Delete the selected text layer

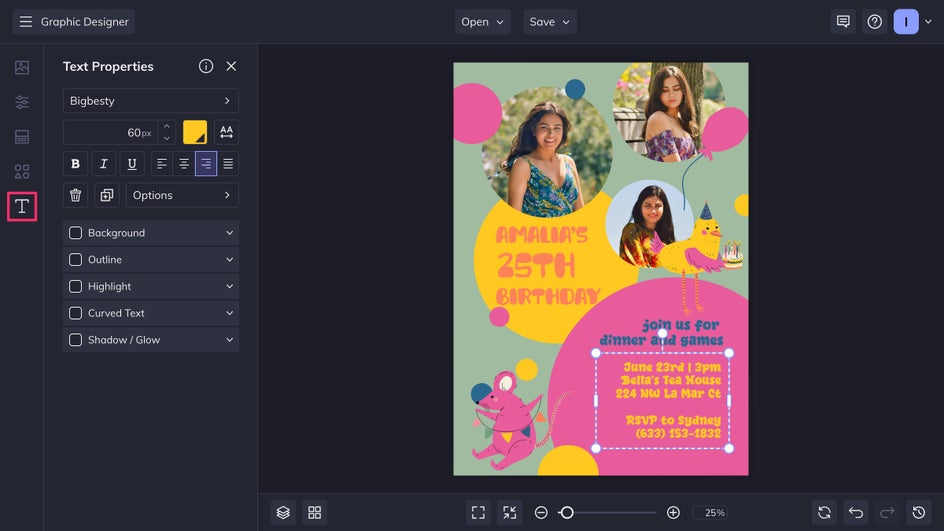click(x=75, y=195)
